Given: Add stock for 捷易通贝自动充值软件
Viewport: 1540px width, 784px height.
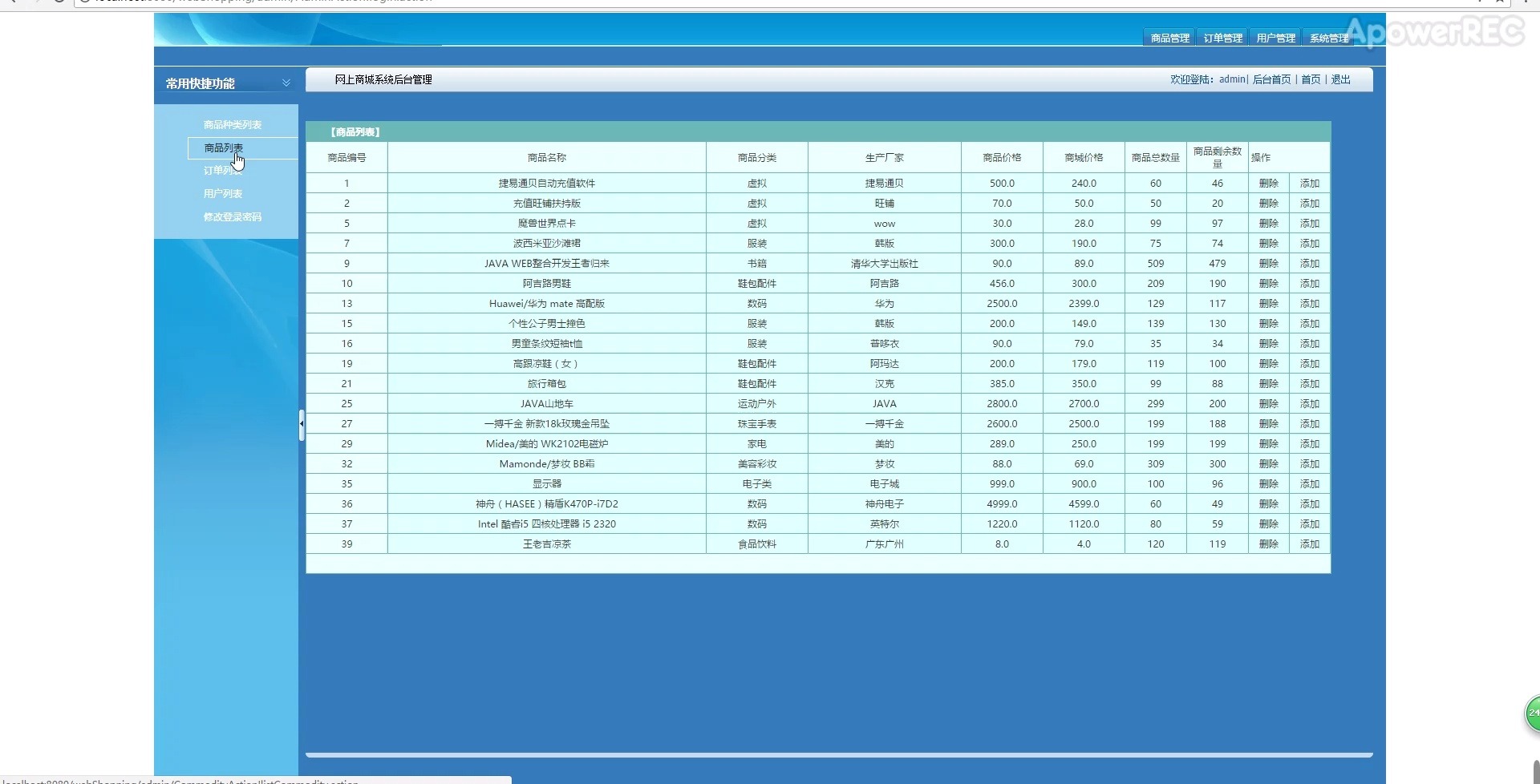Looking at the screenshot, I should (x=1310, y=183).
